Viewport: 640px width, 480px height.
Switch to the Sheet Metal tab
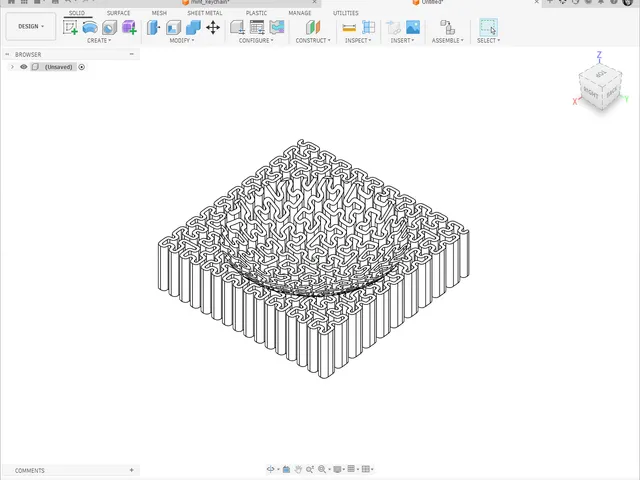pos(205,13)
